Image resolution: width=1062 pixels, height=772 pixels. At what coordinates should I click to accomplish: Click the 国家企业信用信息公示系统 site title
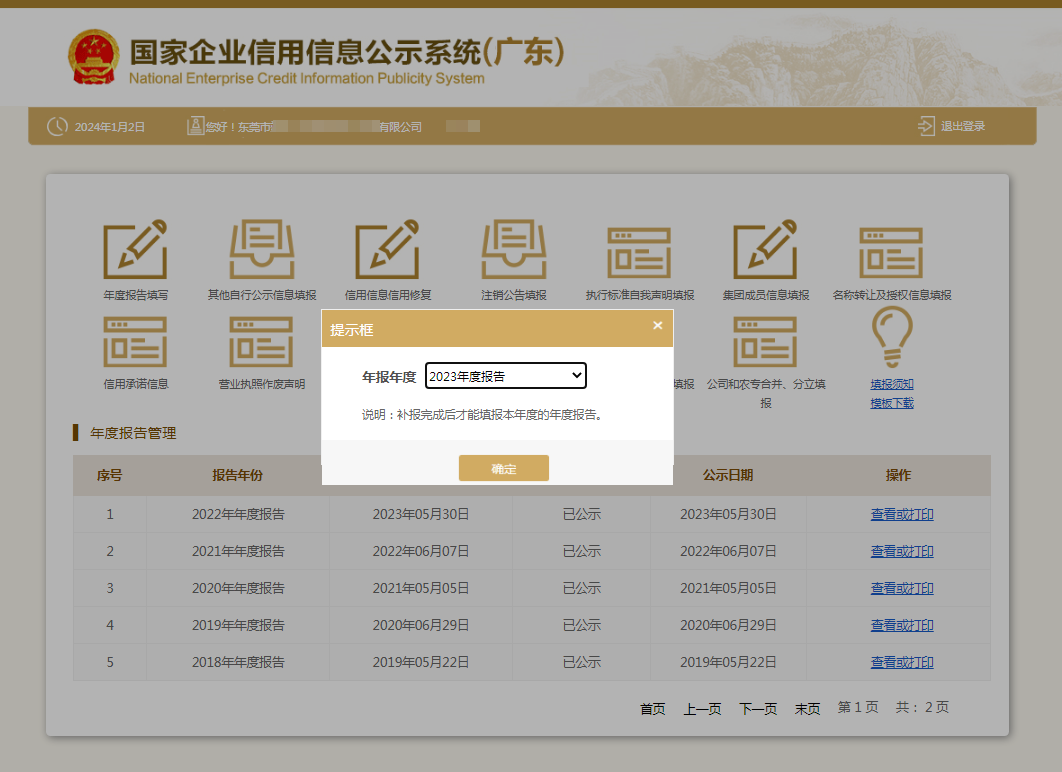347,53
